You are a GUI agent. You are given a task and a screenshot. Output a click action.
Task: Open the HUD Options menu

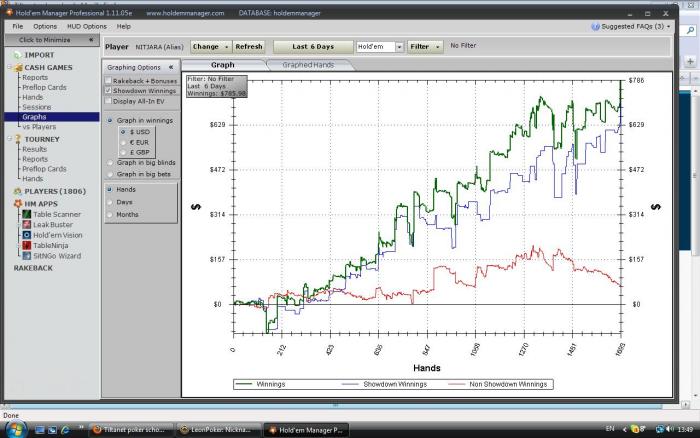[x=87, y=26]
